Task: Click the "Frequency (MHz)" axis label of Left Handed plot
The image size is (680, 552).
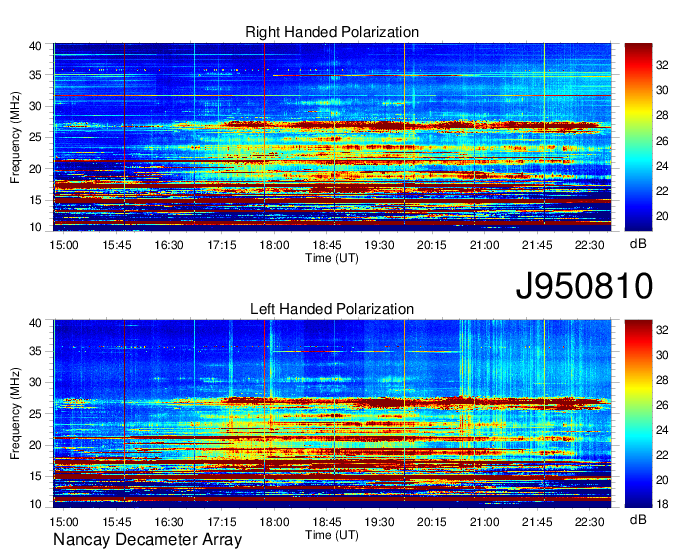Action: click(15, 414)
